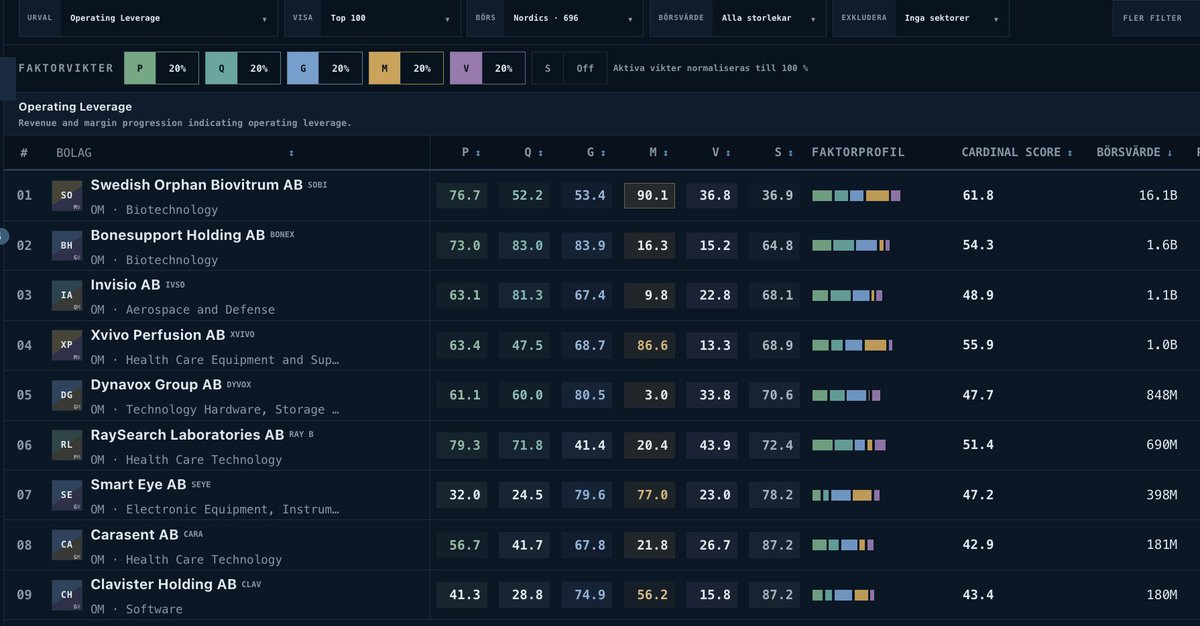The width and height of the screenshot is (1200, 626).
Task: Sort by the G column header
Action: 597,152
